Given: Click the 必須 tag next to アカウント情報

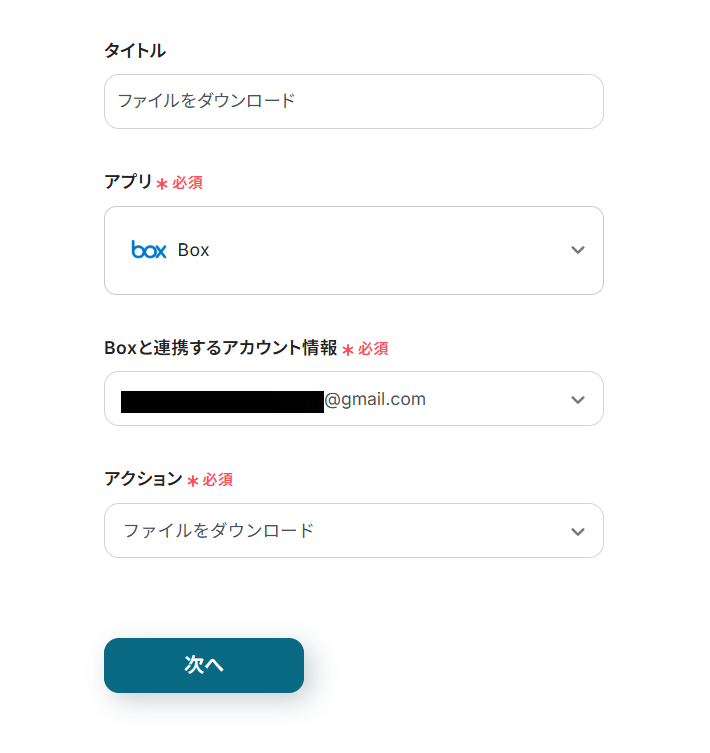Looking at the screenshot, I should click(374, 349).
